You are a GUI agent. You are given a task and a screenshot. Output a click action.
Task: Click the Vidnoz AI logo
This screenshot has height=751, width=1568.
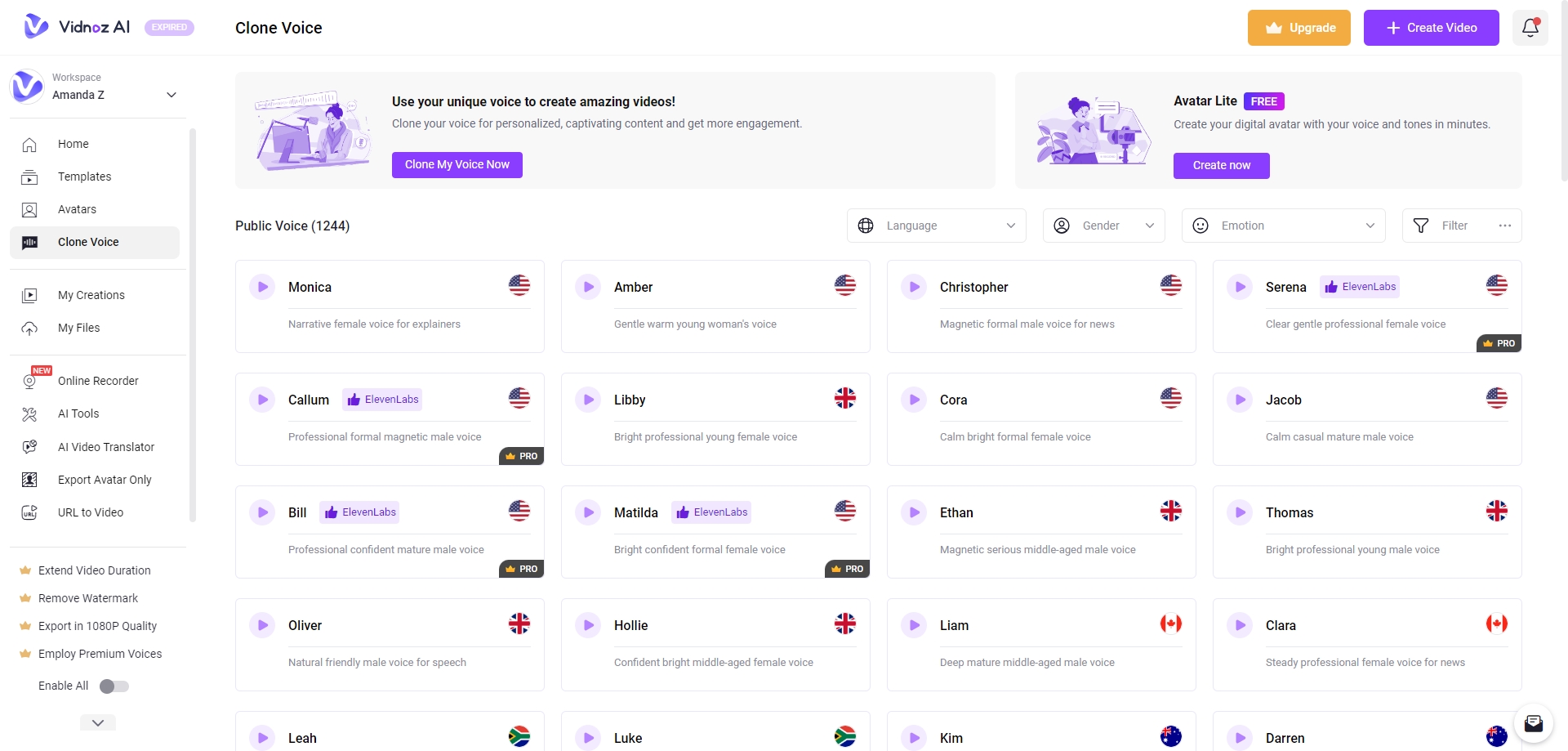coord(77,27)
